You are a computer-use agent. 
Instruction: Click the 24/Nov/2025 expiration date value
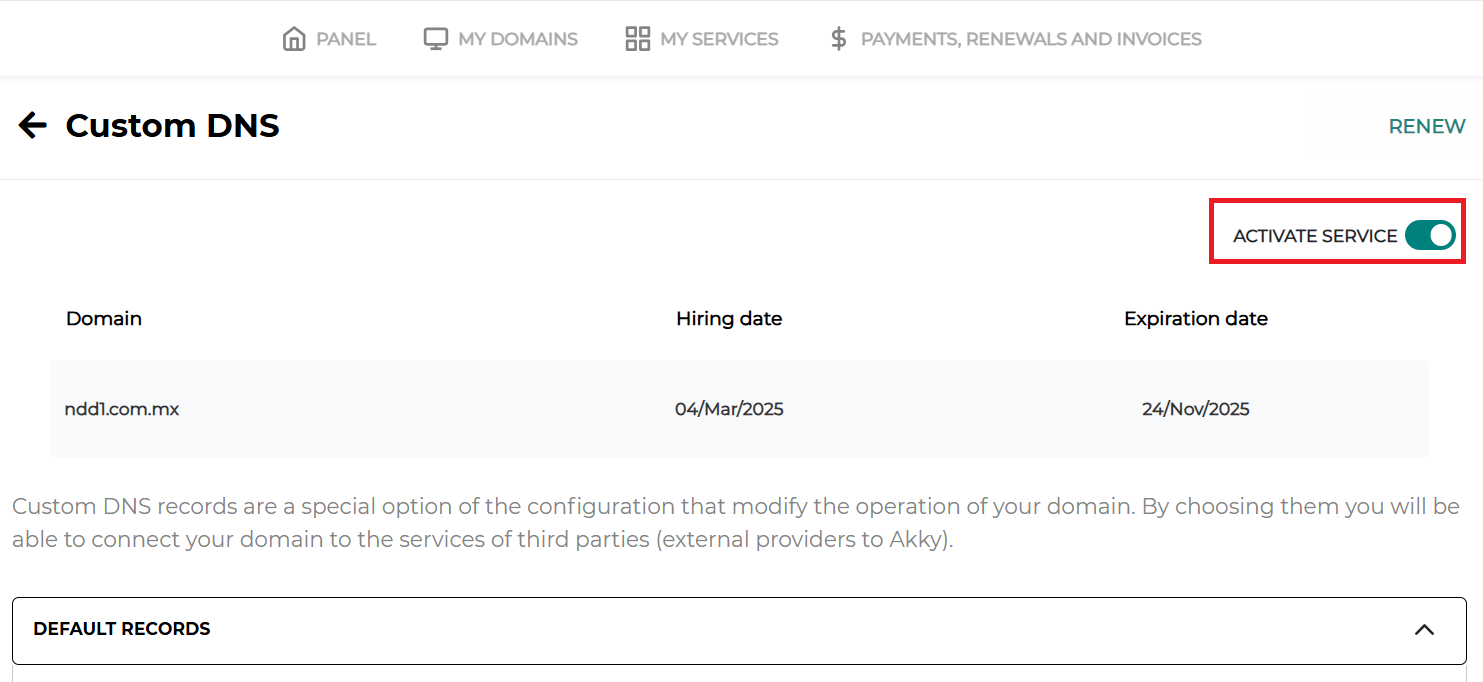click(1195, 409)
